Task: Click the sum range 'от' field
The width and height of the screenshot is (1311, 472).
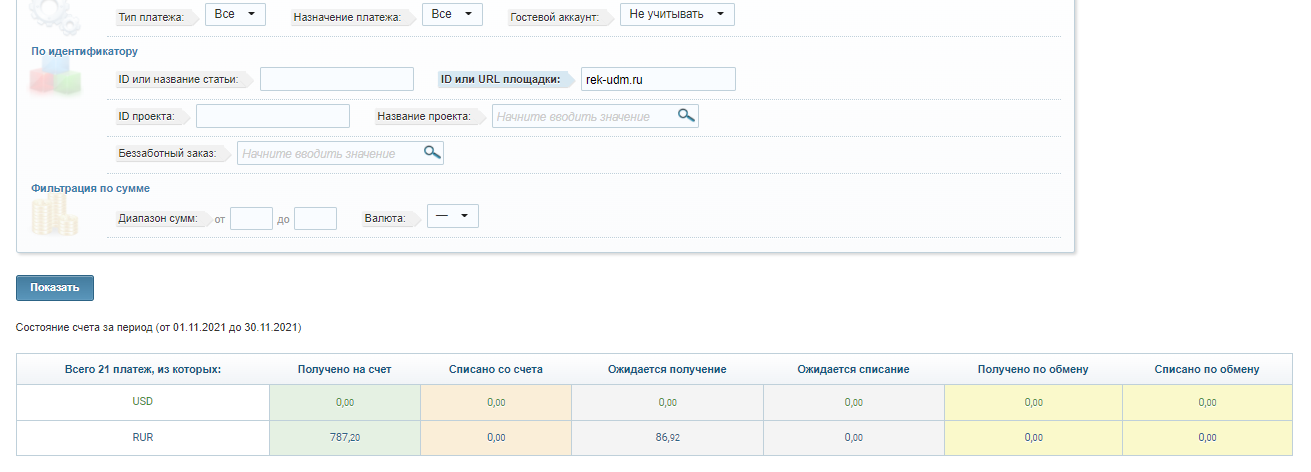Action: [x=251, y=218]
